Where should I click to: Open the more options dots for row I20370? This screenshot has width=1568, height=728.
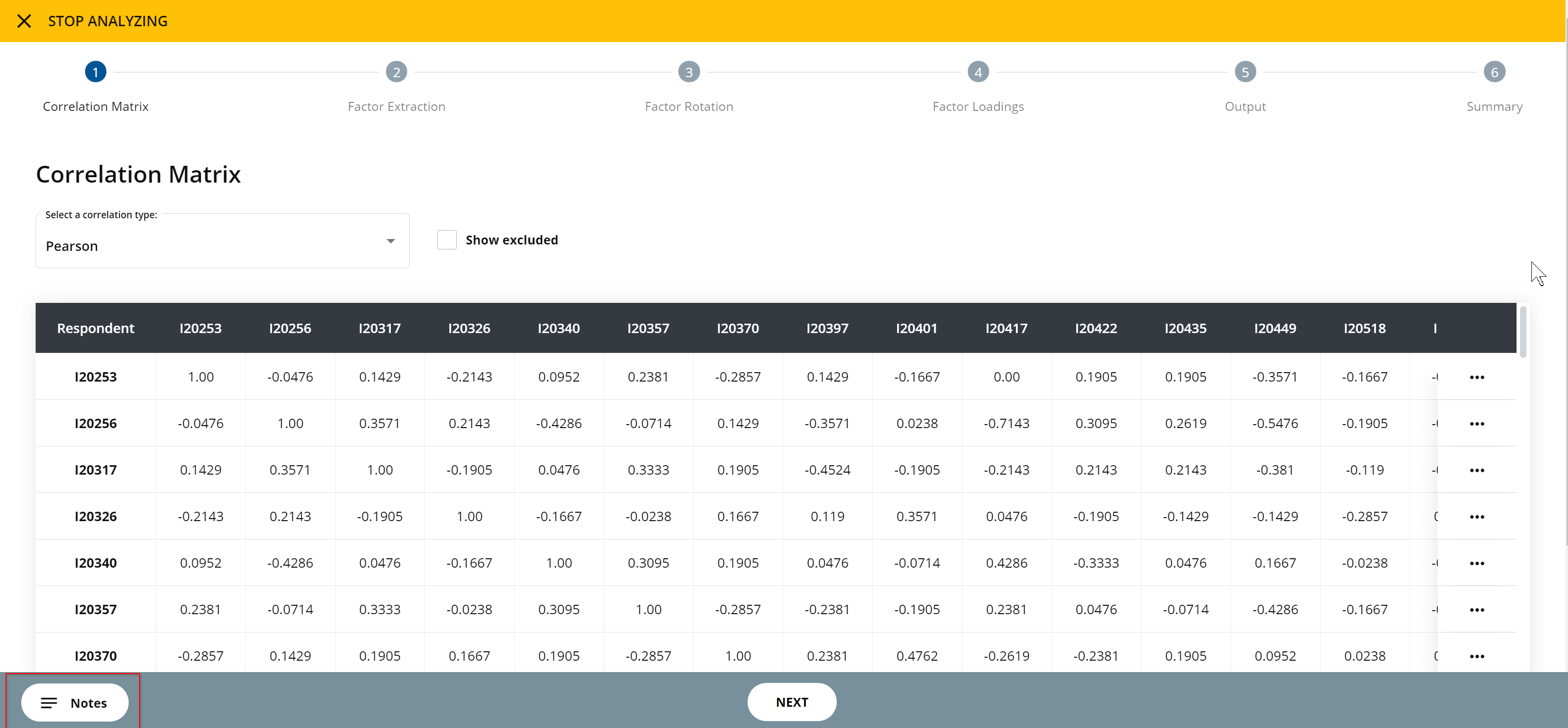tap(1476, 656)
